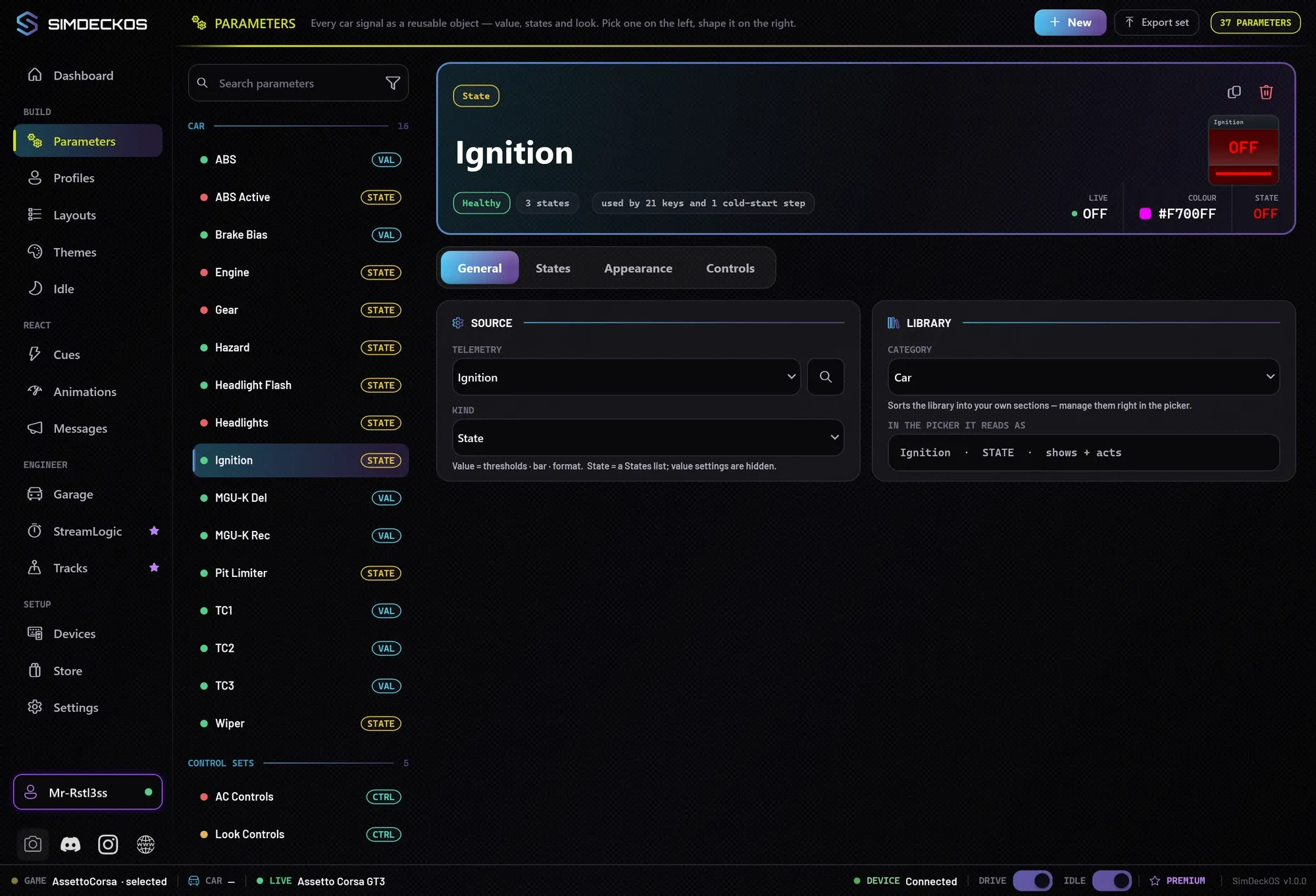Click the Export set button
This screenshot has height=896, width=1316.
[1156, 22]
